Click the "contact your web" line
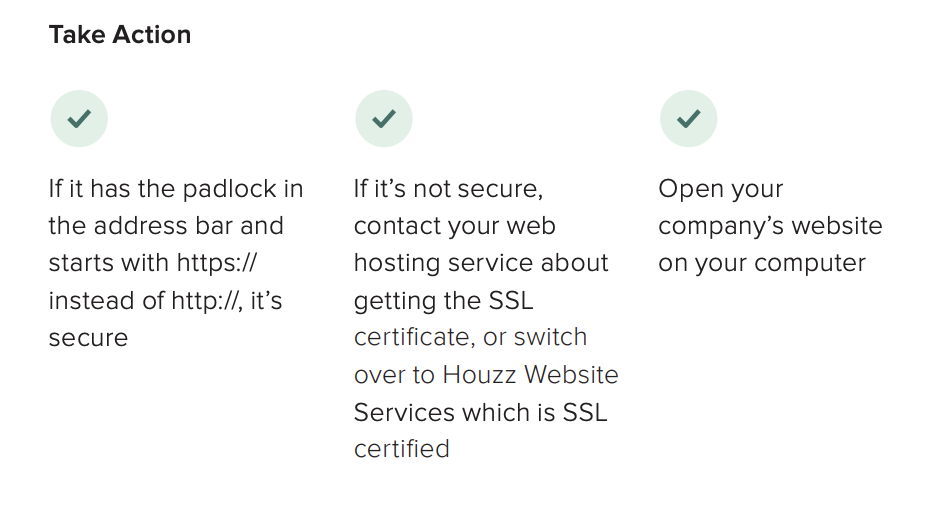948x514 pixels. tap(454, 226)
